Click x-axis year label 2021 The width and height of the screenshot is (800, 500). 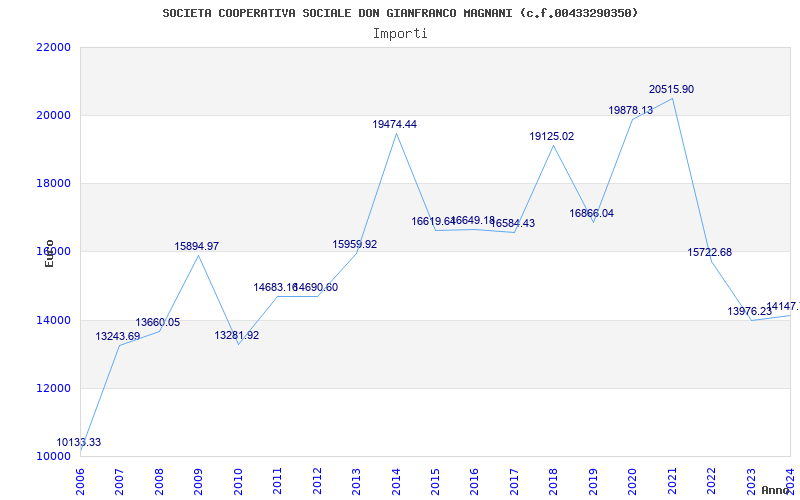672,482
